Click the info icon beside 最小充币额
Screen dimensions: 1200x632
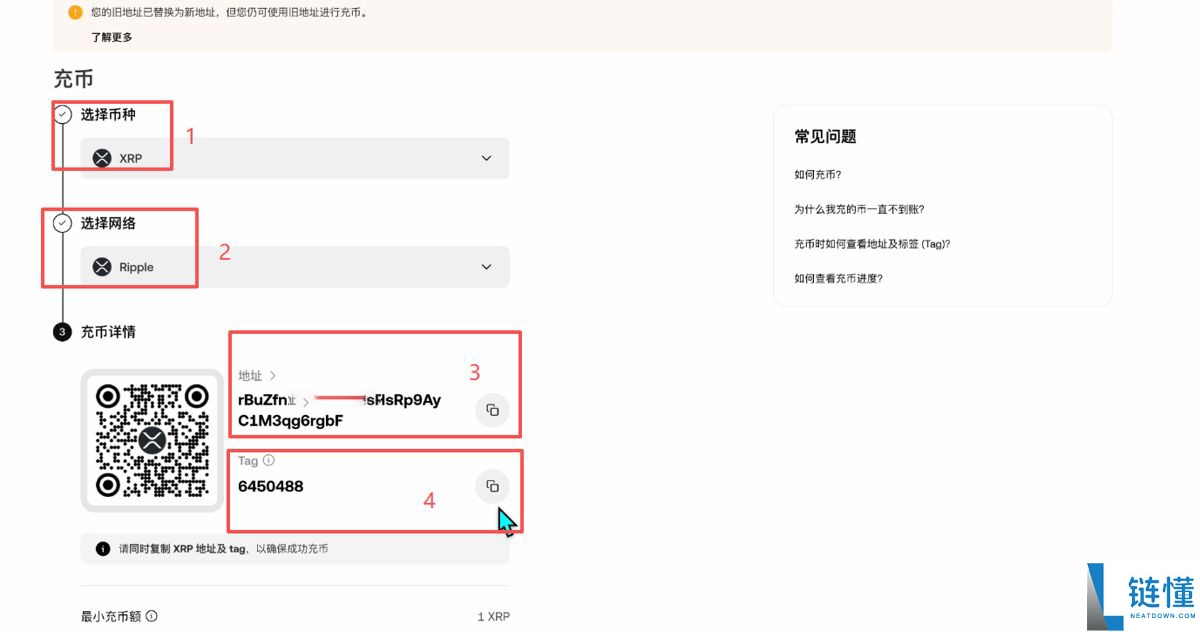150,616
